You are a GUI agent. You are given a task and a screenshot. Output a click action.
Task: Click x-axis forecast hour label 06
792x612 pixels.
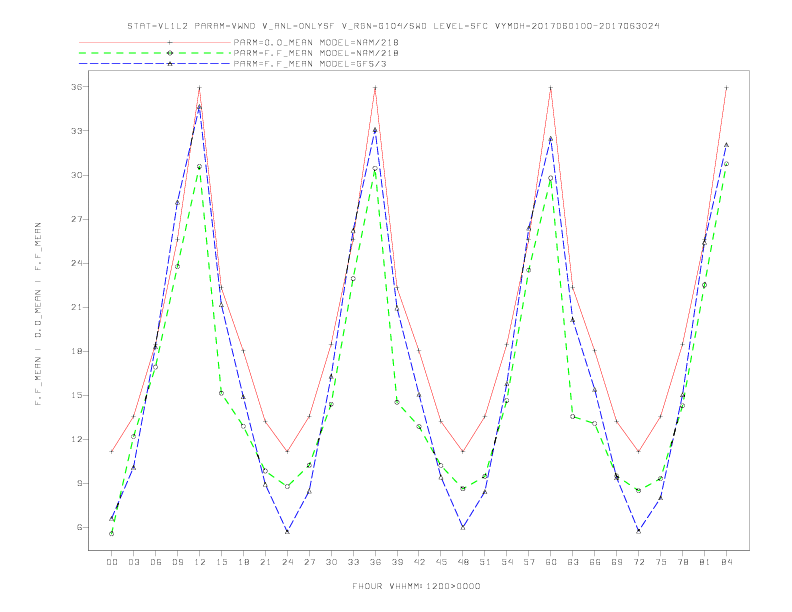click(156, 562)
